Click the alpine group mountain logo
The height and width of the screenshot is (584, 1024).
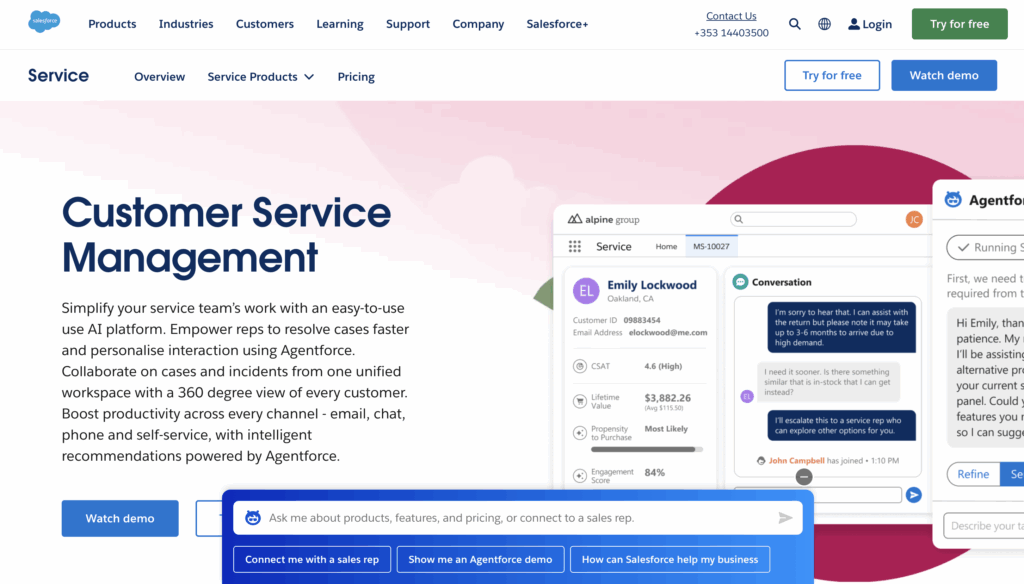pos(574,219)
